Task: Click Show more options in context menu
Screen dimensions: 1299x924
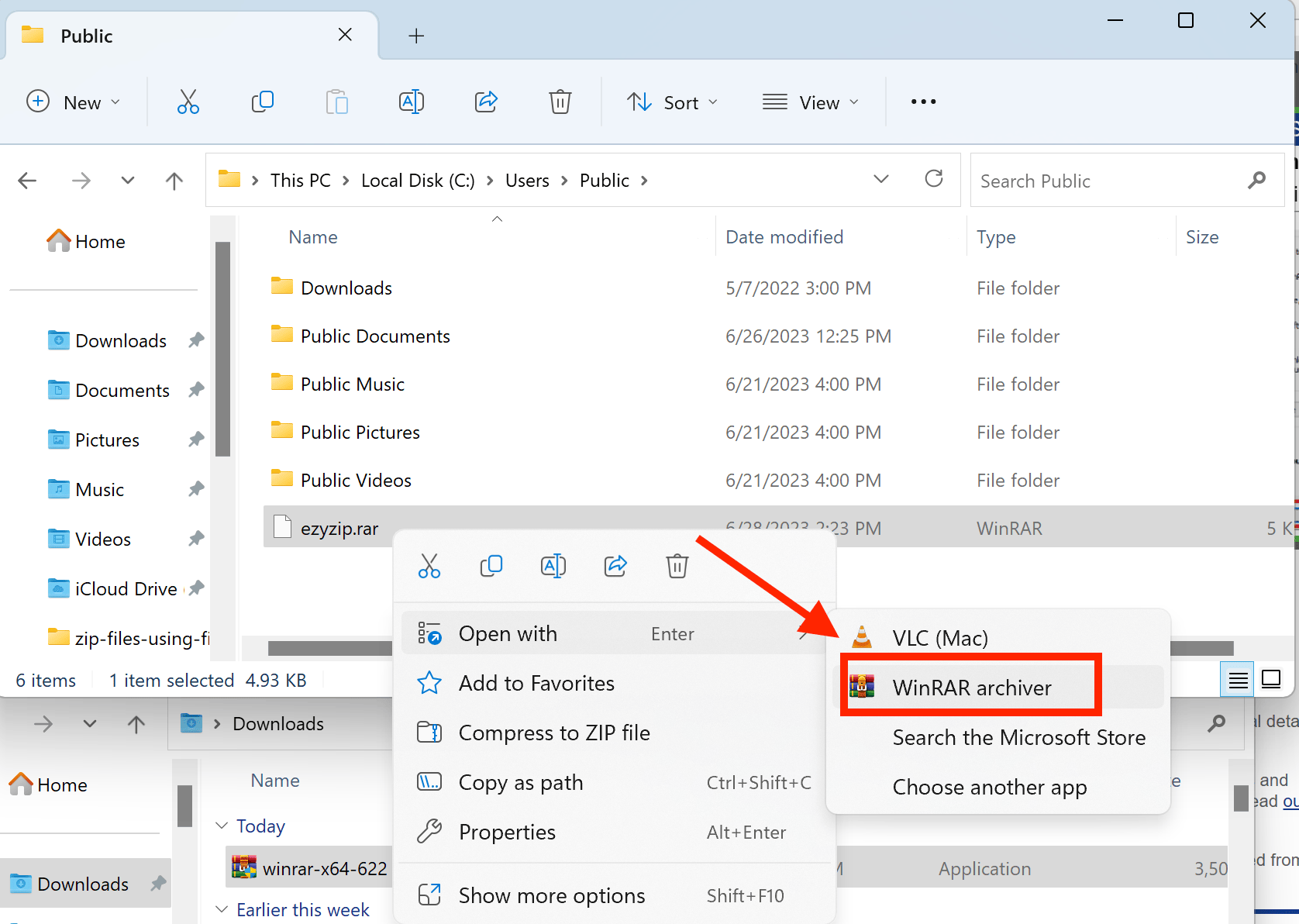Action: (x=551, y=895)
